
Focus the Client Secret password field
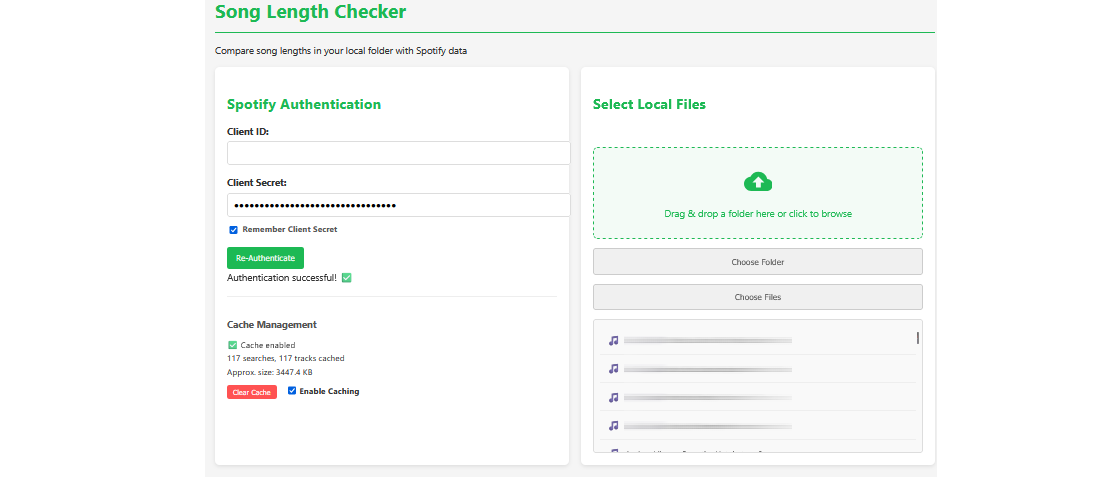pyautogui.click(x=399, y=205)
